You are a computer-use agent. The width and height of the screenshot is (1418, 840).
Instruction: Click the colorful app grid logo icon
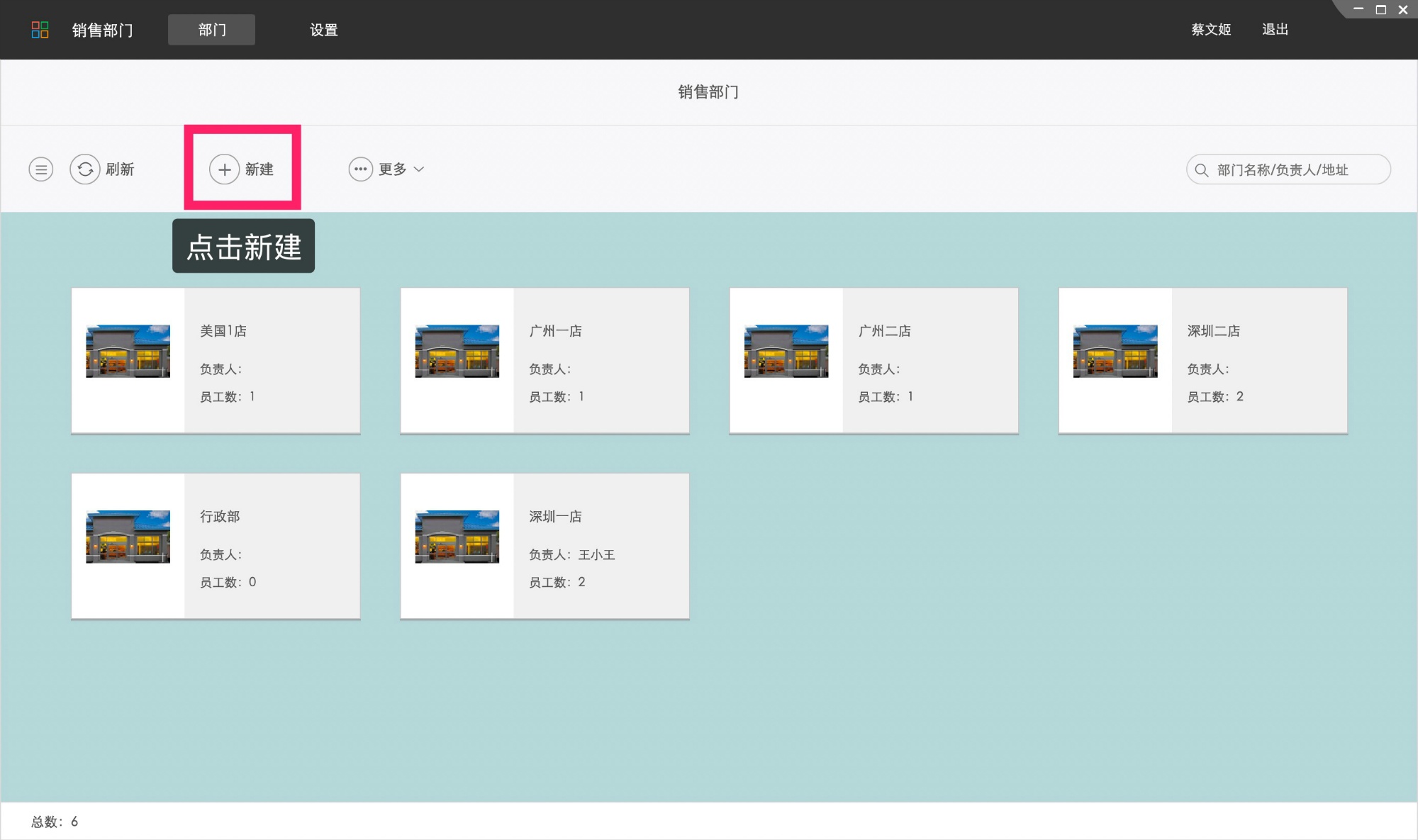coord(40,30)
